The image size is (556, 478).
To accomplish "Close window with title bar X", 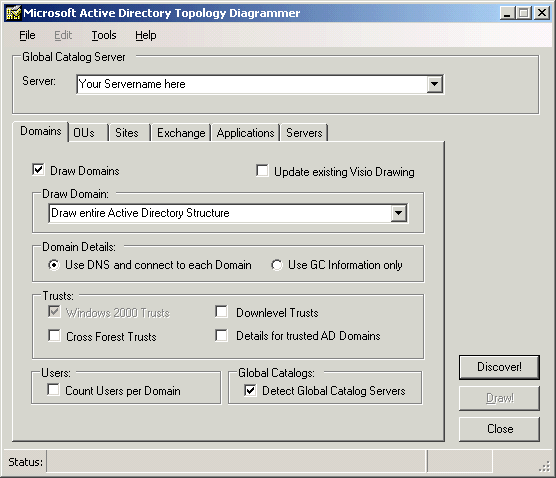I will (x=542, y=13).
